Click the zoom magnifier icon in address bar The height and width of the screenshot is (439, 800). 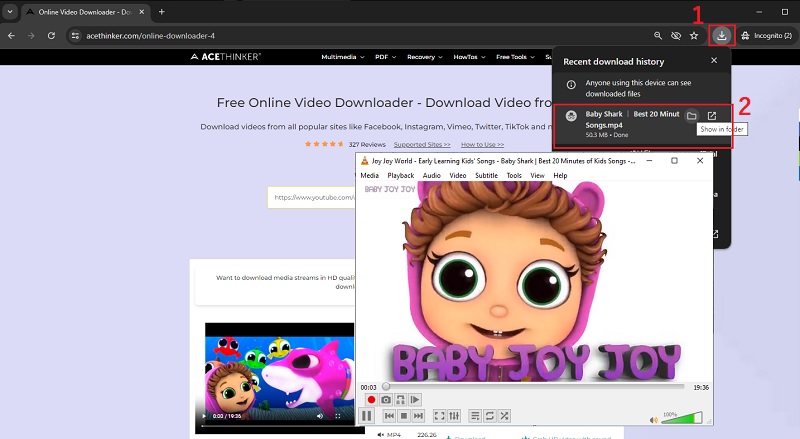(658, 36)
